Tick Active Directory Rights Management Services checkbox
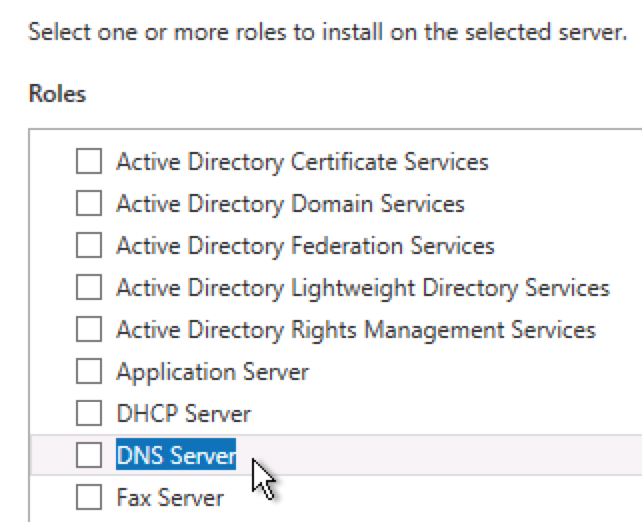This screenshot has height=522, width=642. [89, 329]
